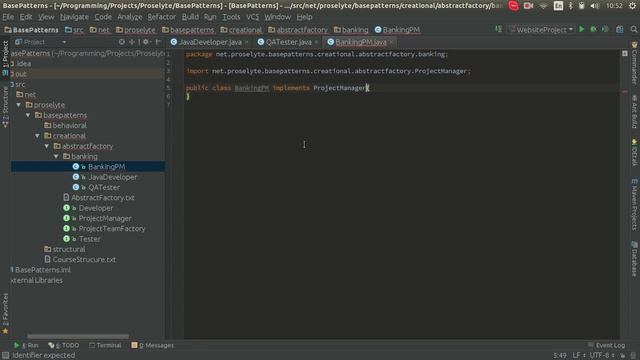Image resolution: width=640 pixels, height=360 pixels.
Task: Click Scroll from Source target icon
Action: 122,42
